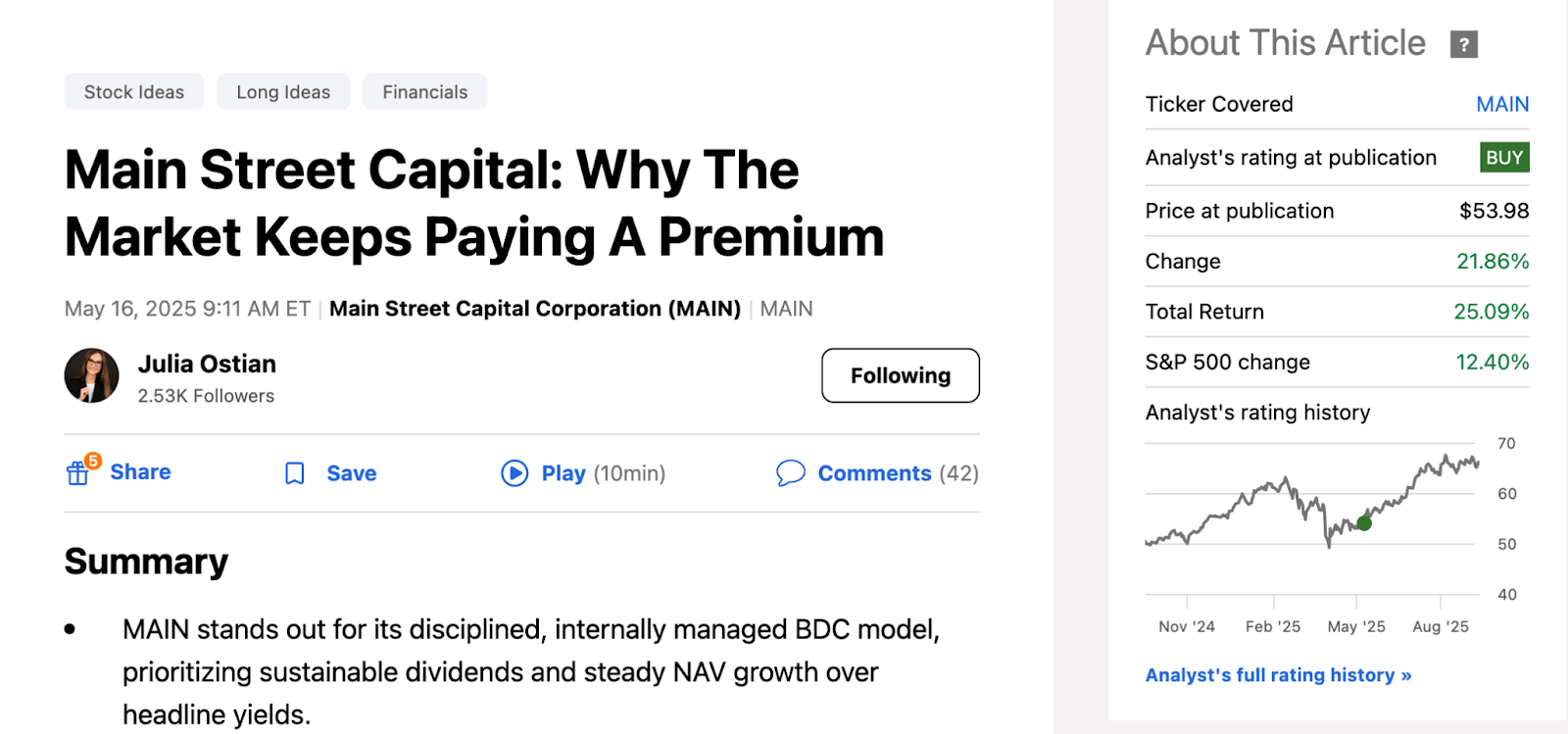Click the green dot on the rating history chart

[x=1362, y=523]
